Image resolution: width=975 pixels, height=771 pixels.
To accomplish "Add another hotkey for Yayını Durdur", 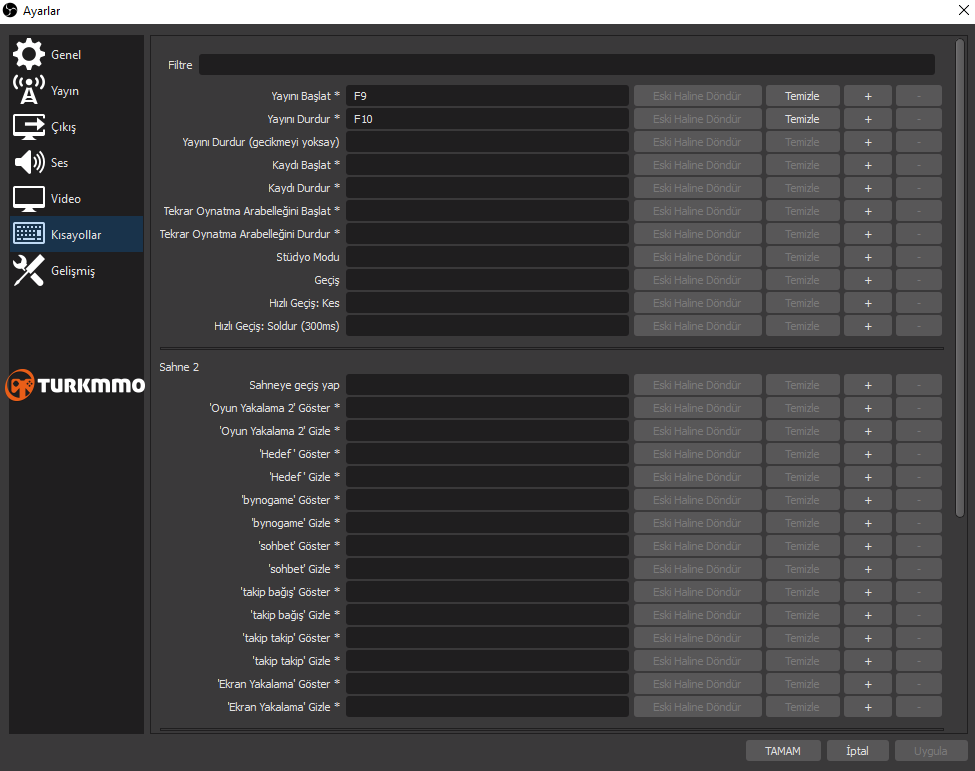I will pyautogui.click(x=868, y=119).
